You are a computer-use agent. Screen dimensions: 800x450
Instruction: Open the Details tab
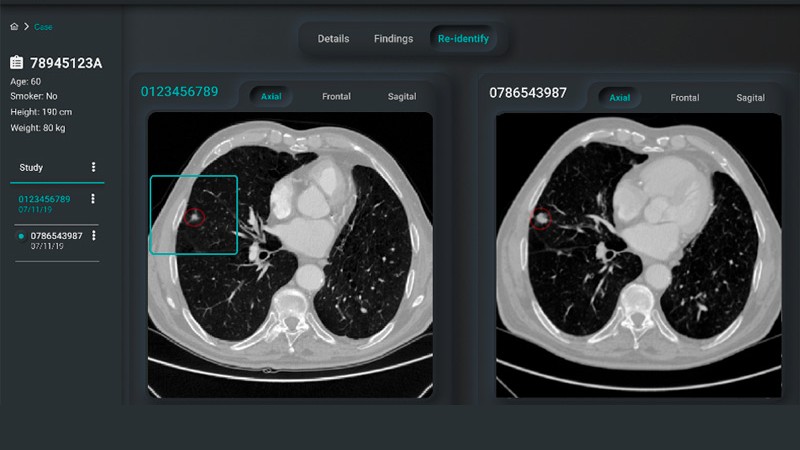pos(333,39)
